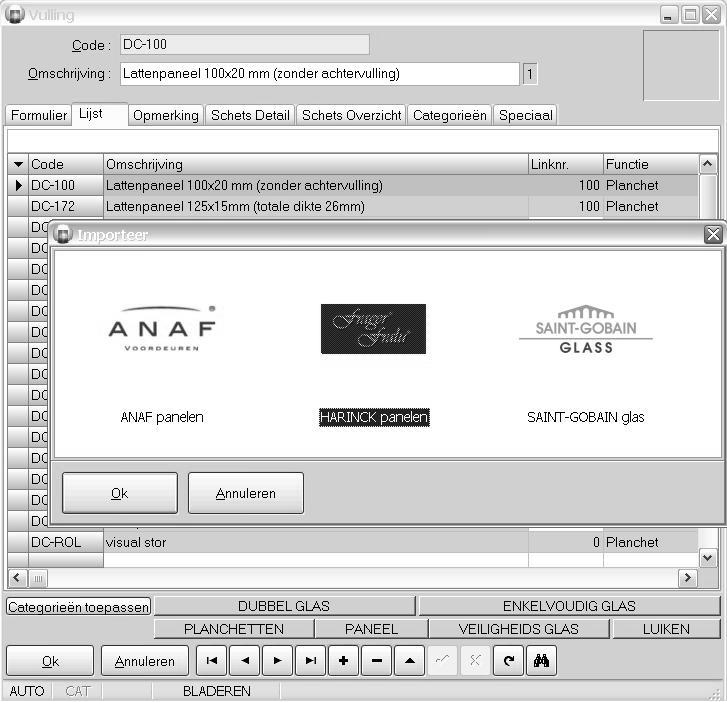Jump to last record navigation button

[311, 660]
